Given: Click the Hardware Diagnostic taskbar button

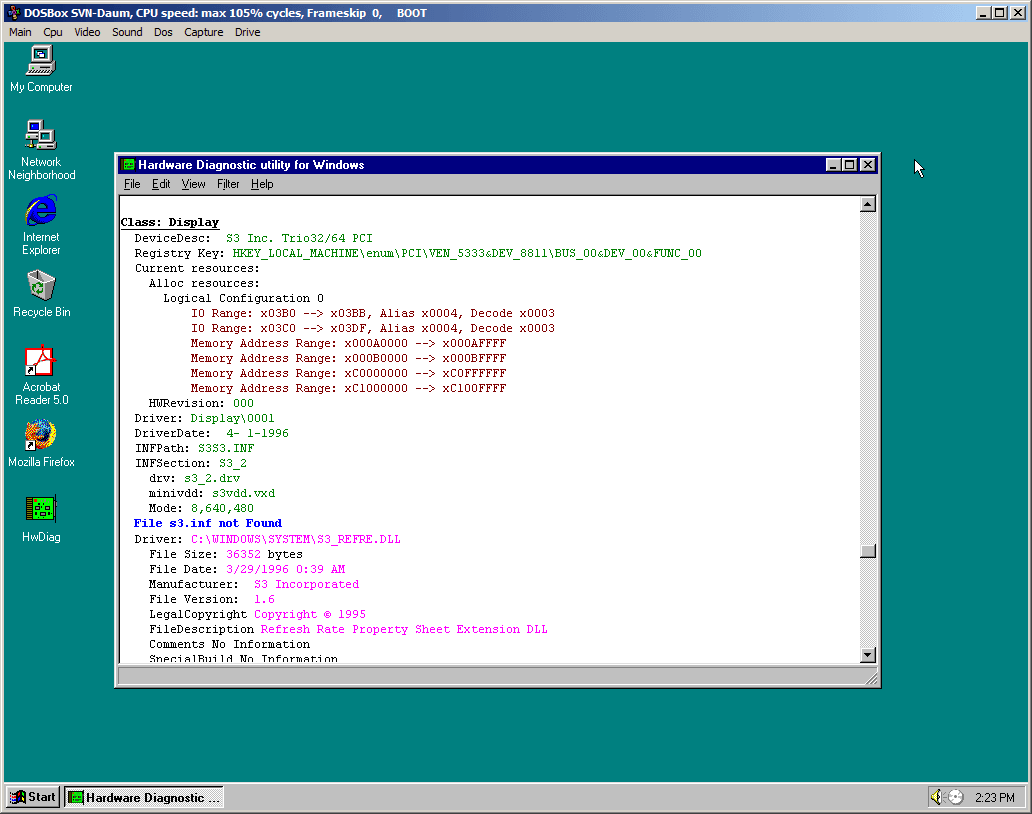Looking at the screenshot, I should pos(144,797).
